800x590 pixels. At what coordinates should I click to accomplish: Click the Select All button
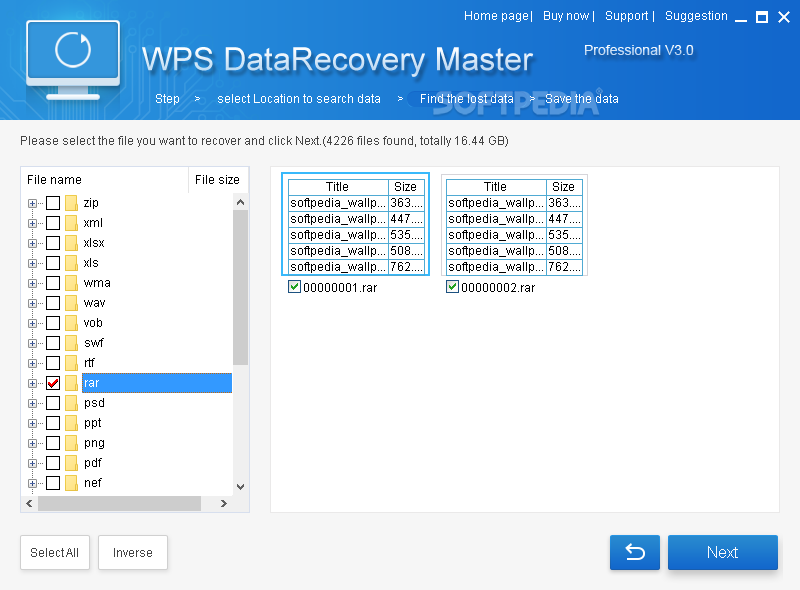(55, 552)
